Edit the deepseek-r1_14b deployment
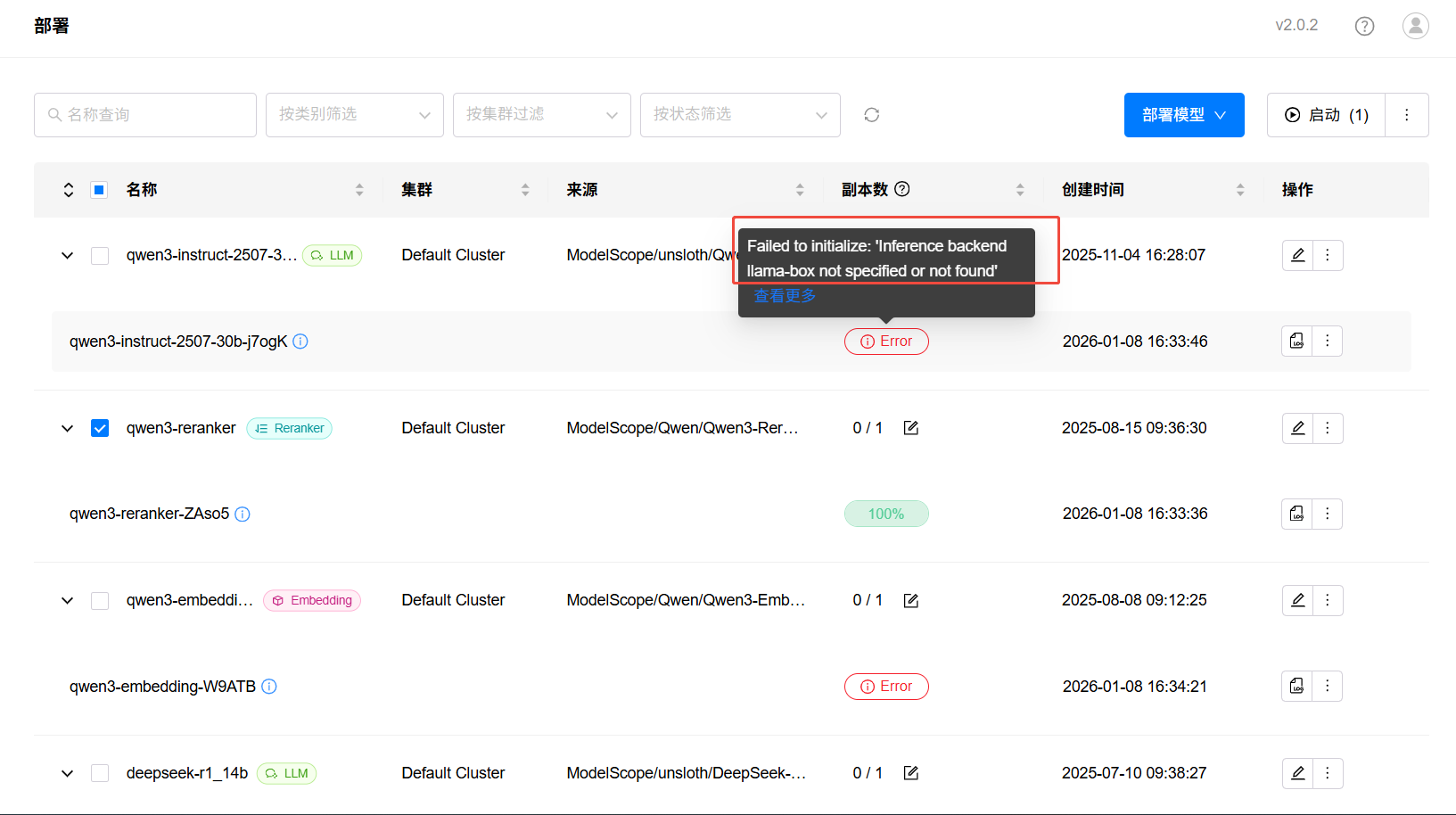 tap(1297, 773)
